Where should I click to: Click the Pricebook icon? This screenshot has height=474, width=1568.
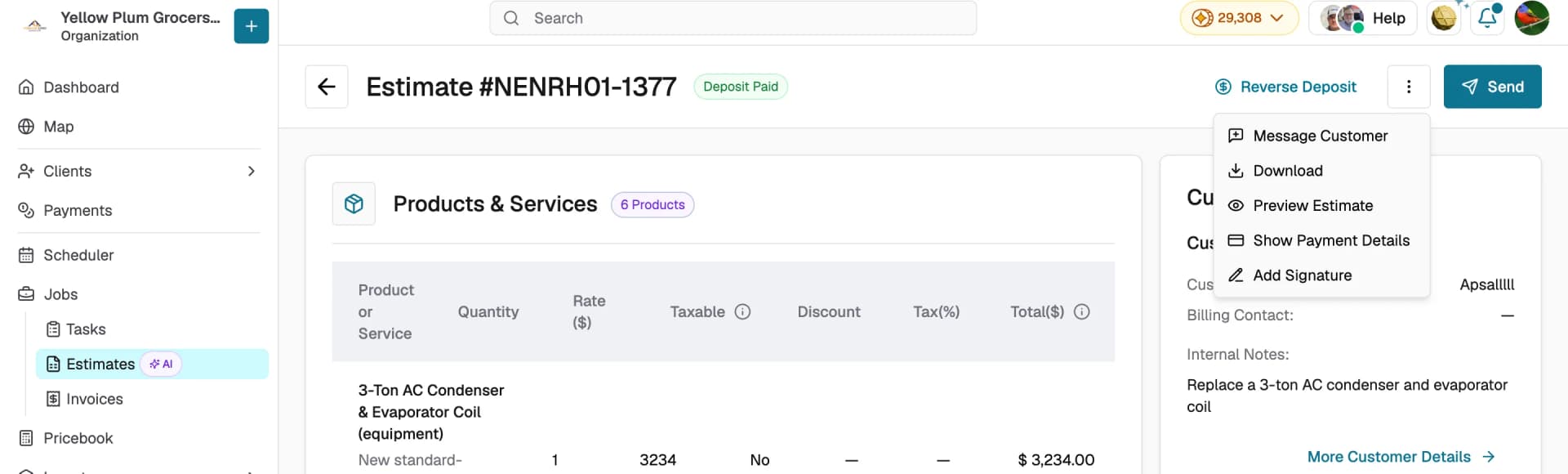(26, 438)
